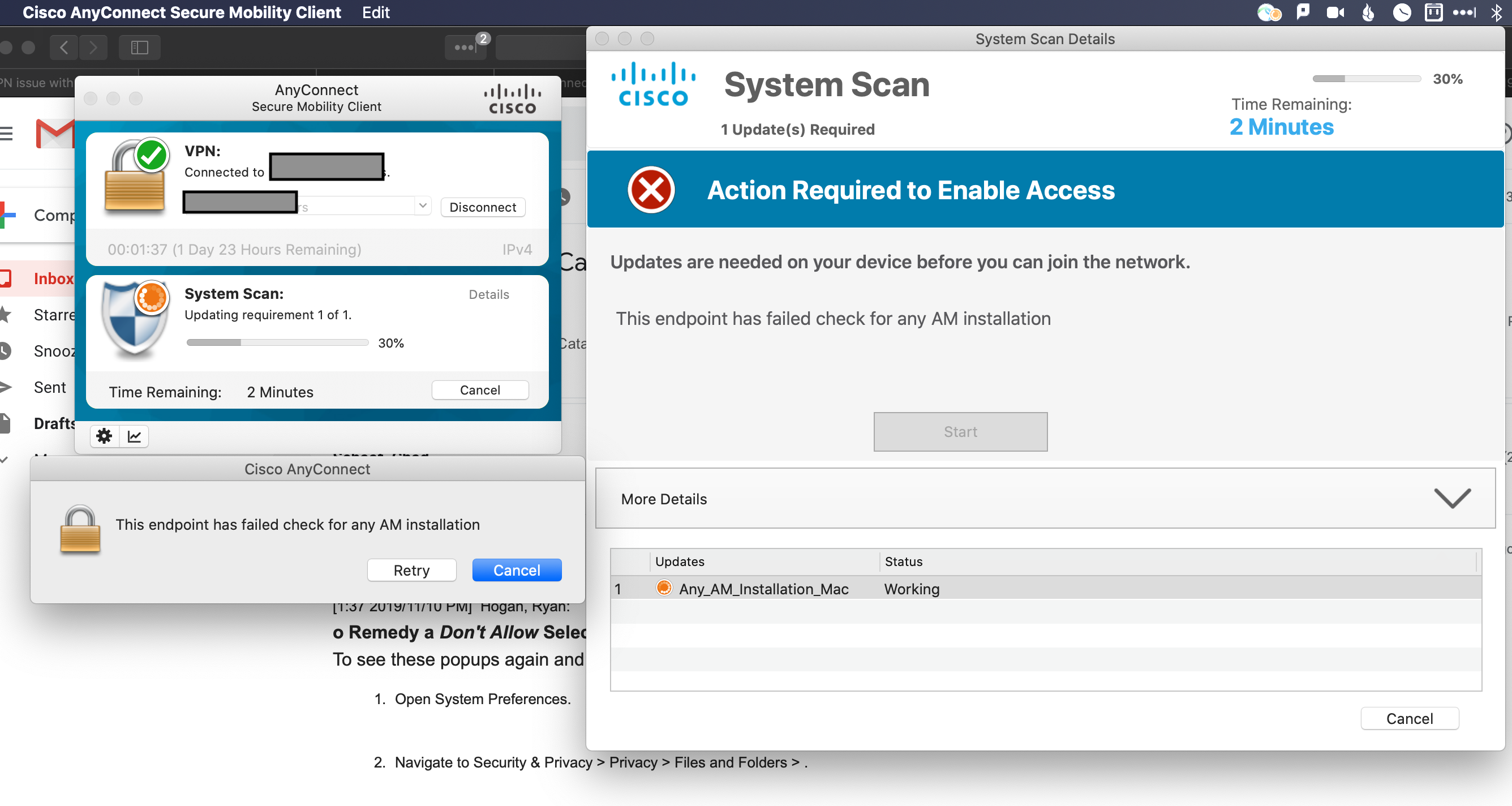This screenshot has height=806, width=1512.
Task: Cancel the System Scan process
Action: click(x=479, y=390)
